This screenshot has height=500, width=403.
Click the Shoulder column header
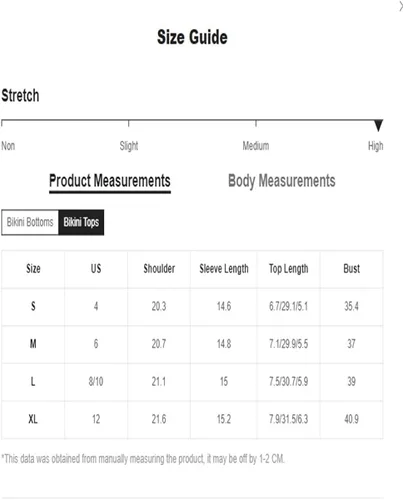click(x=159, y=269)
